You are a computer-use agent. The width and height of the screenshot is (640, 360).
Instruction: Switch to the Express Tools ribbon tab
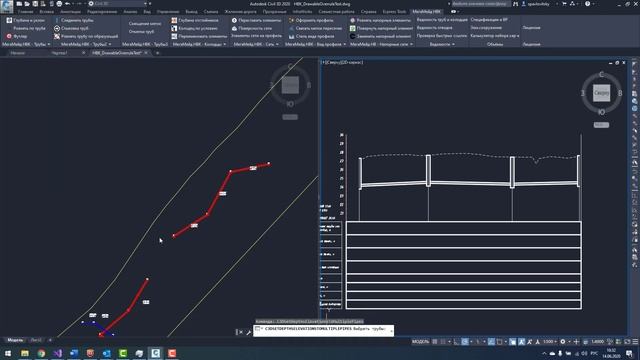[394, 12]
